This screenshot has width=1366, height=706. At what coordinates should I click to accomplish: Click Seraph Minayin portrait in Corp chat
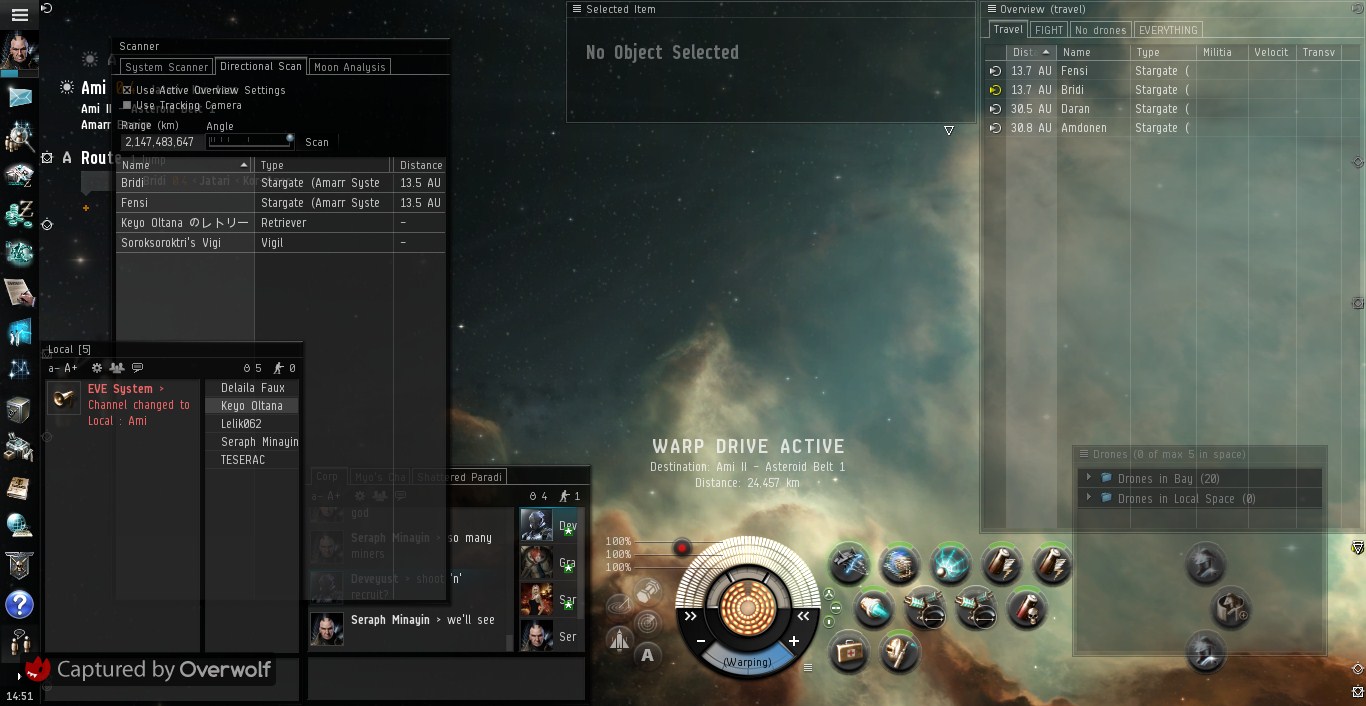coord(327,628)
